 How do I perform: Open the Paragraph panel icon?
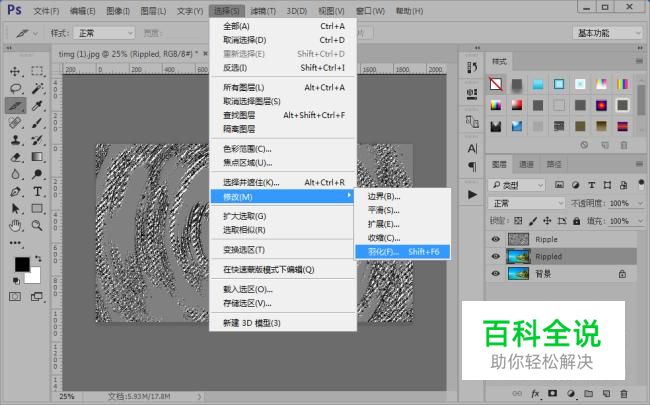click(x=472, y=167)
